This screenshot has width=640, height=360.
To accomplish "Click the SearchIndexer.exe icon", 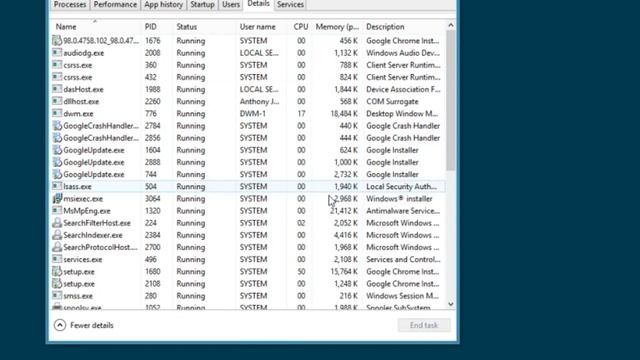I will (57, 235).
